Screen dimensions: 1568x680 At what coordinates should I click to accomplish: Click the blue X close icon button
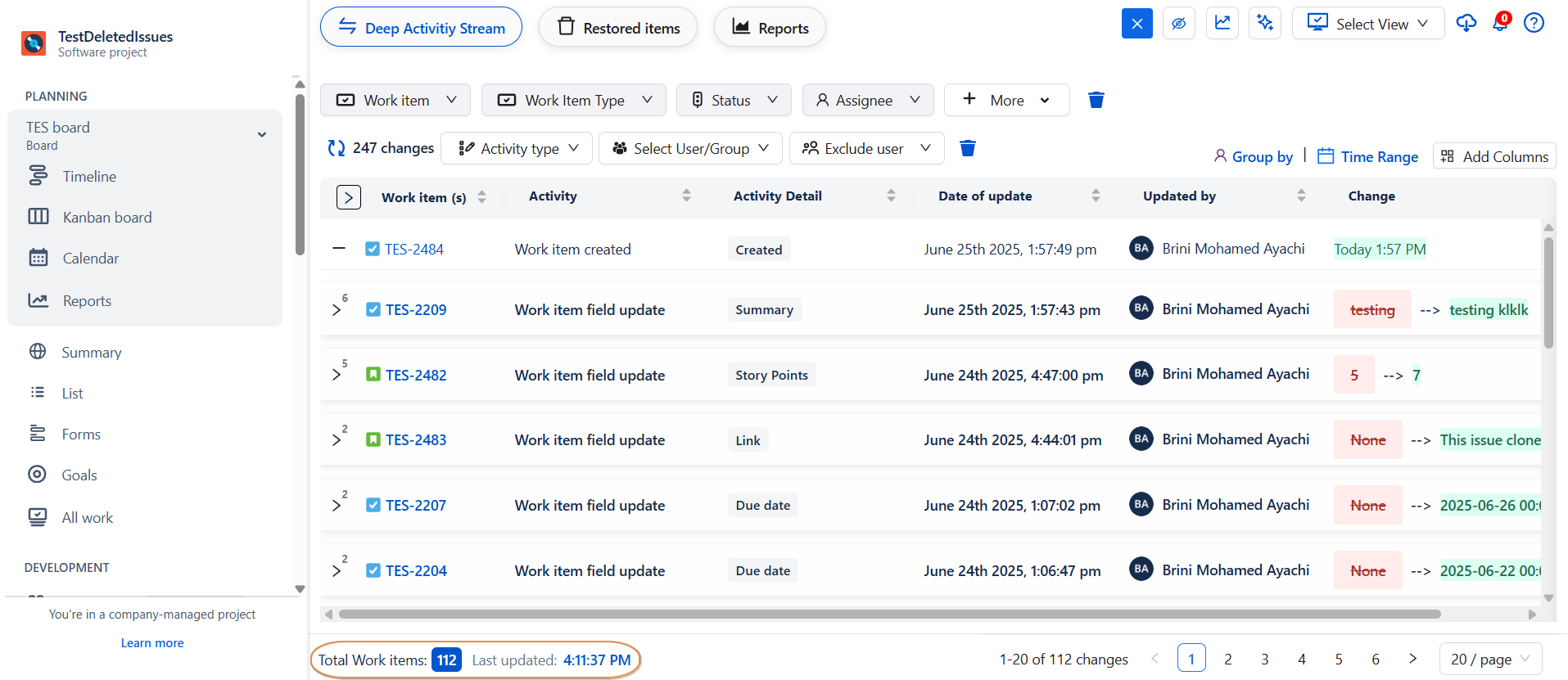(x=1136, y=24)
